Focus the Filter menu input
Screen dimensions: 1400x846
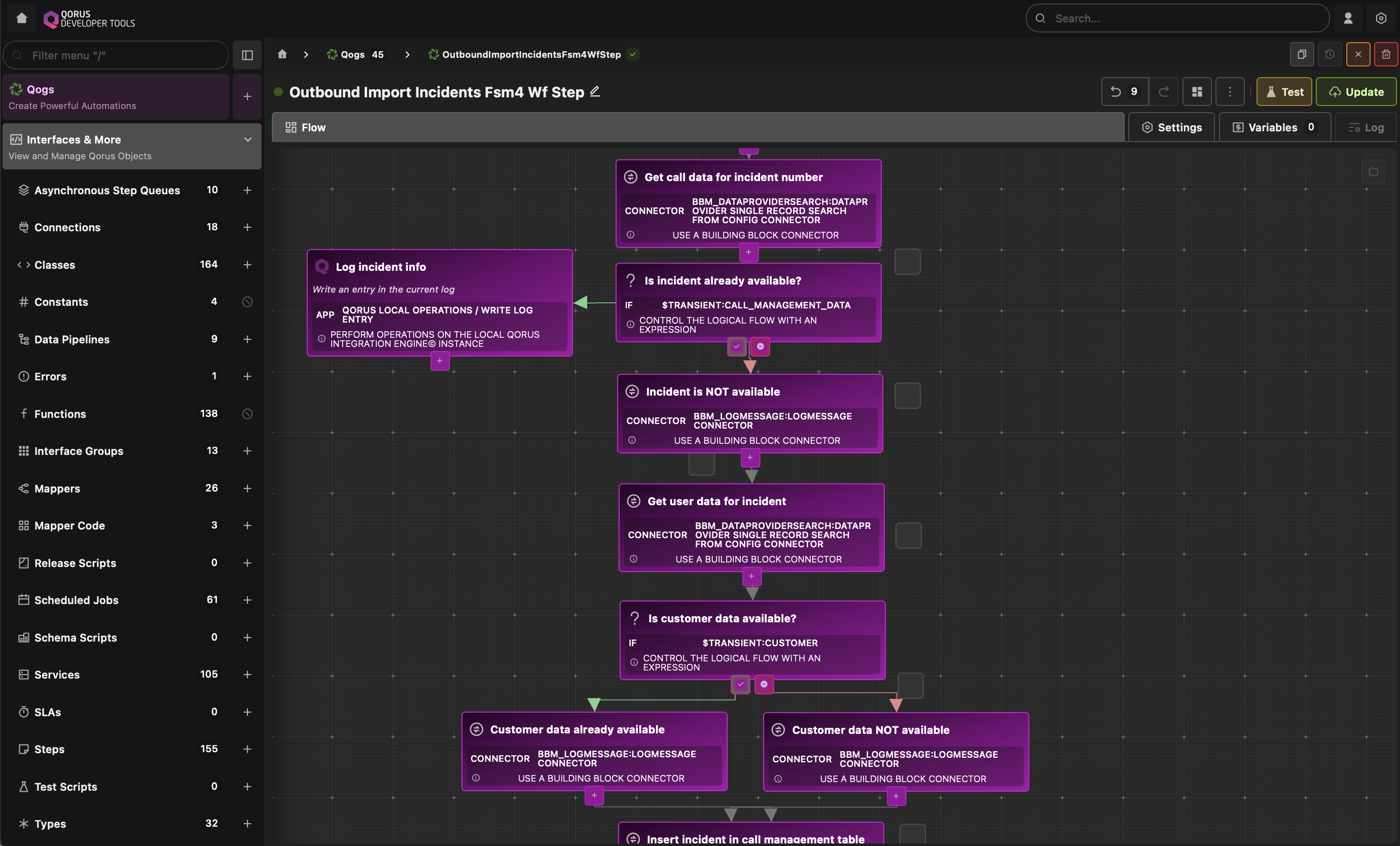pyautogui.click(x=116, y=55)
